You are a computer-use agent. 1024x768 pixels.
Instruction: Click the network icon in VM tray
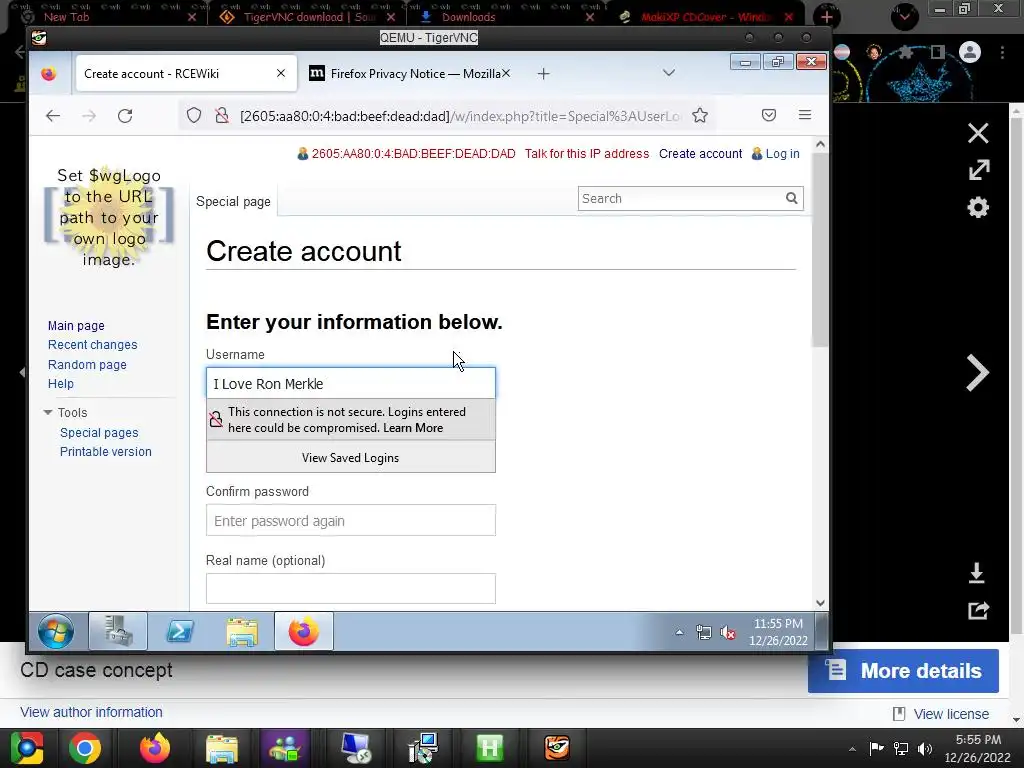point(703,632)
